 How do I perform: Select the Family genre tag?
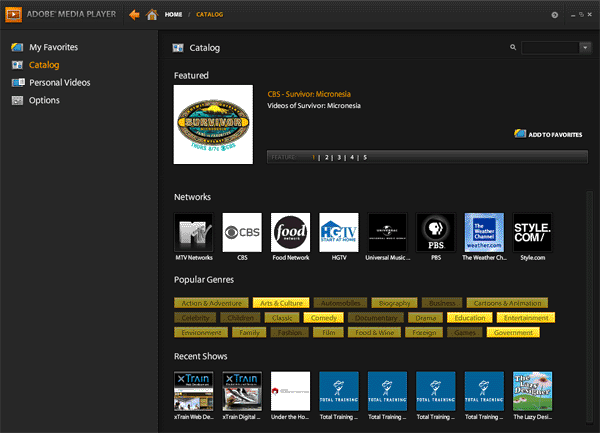pos(249,332)
